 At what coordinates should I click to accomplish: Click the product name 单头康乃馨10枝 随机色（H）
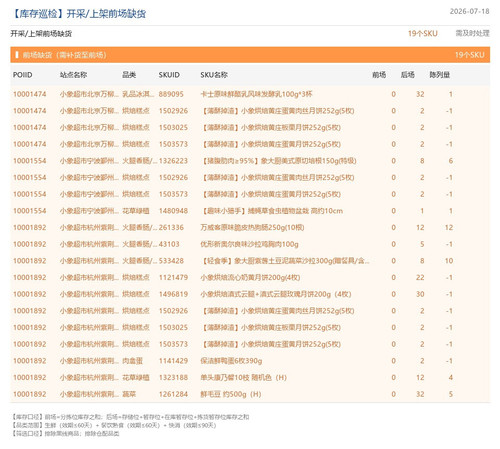[243, 377]
